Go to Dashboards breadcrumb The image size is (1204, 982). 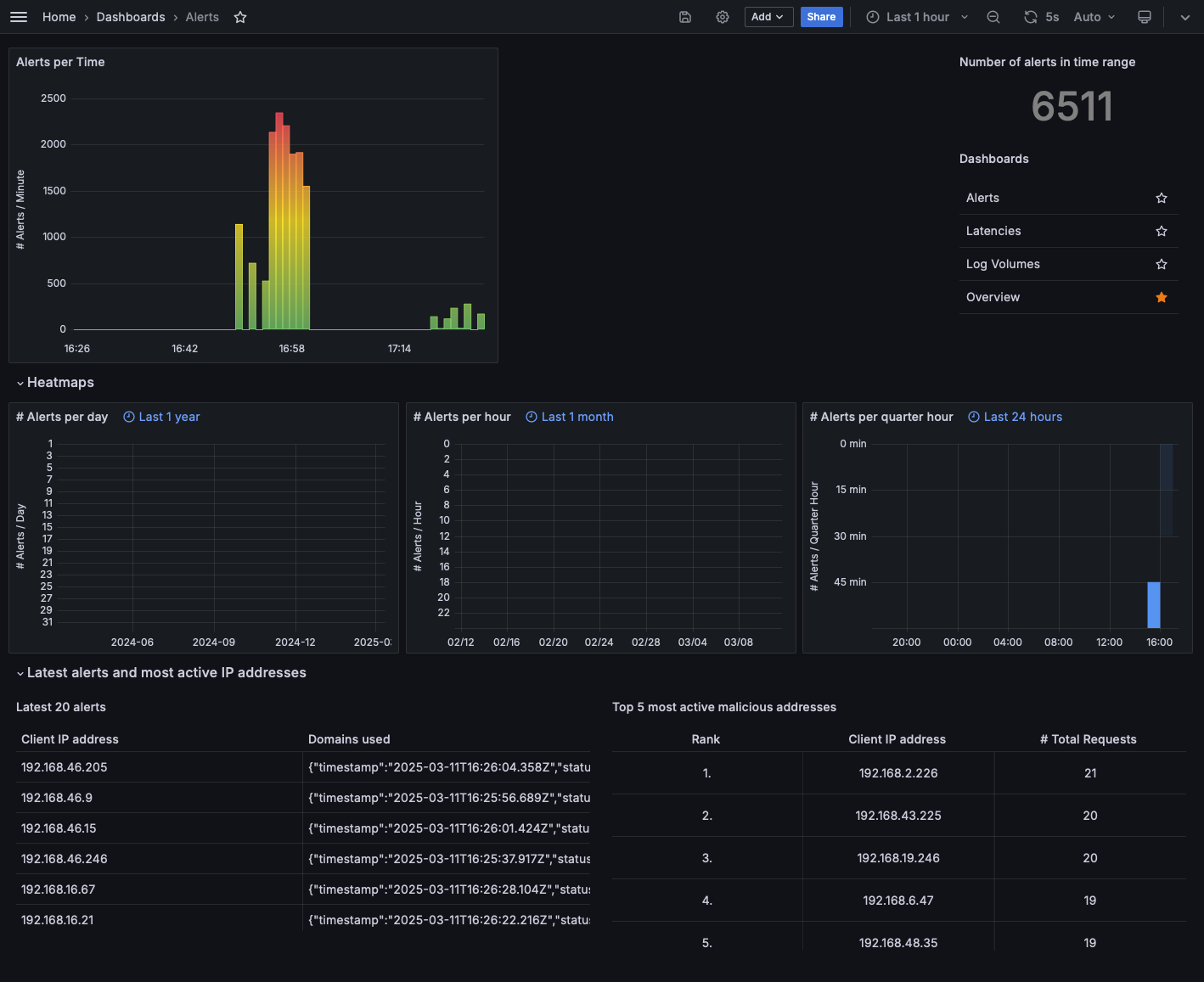[x=131, y=17]
